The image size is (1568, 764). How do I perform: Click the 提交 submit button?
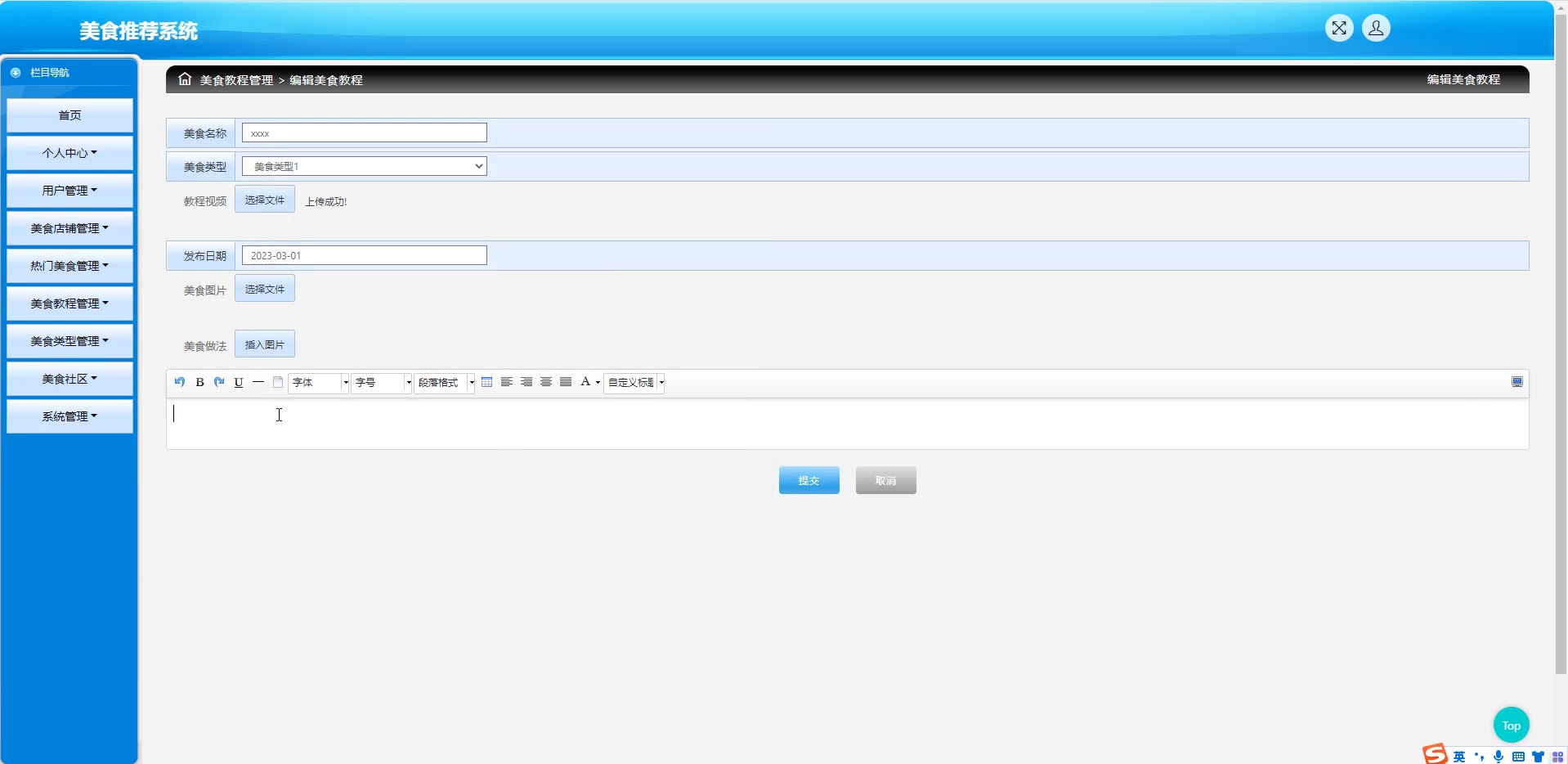[x=809, y=480]
